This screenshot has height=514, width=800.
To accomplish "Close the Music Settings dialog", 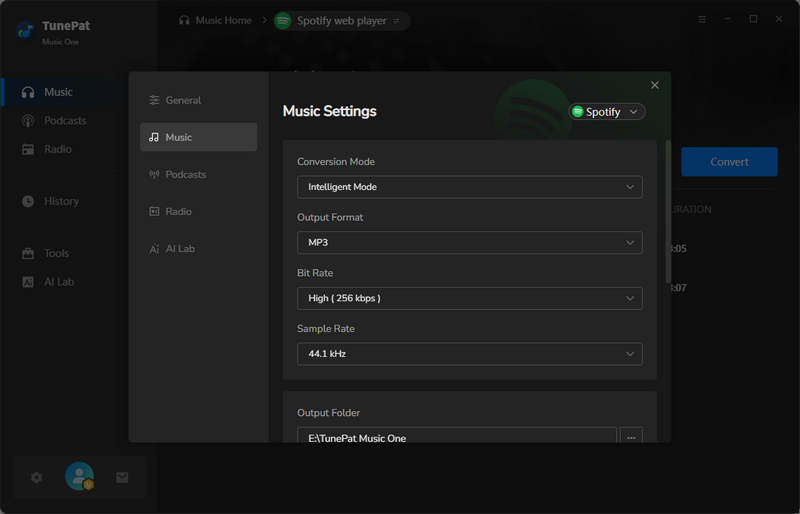I will (655, 85).
